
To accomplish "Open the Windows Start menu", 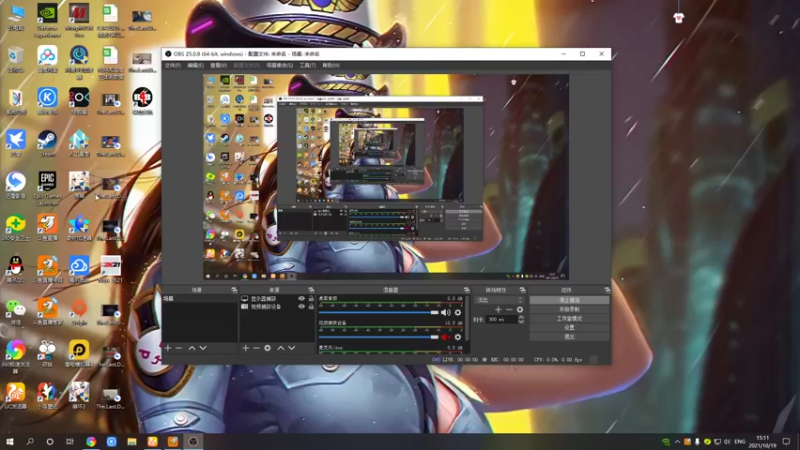I will click(x=9, y=442).
